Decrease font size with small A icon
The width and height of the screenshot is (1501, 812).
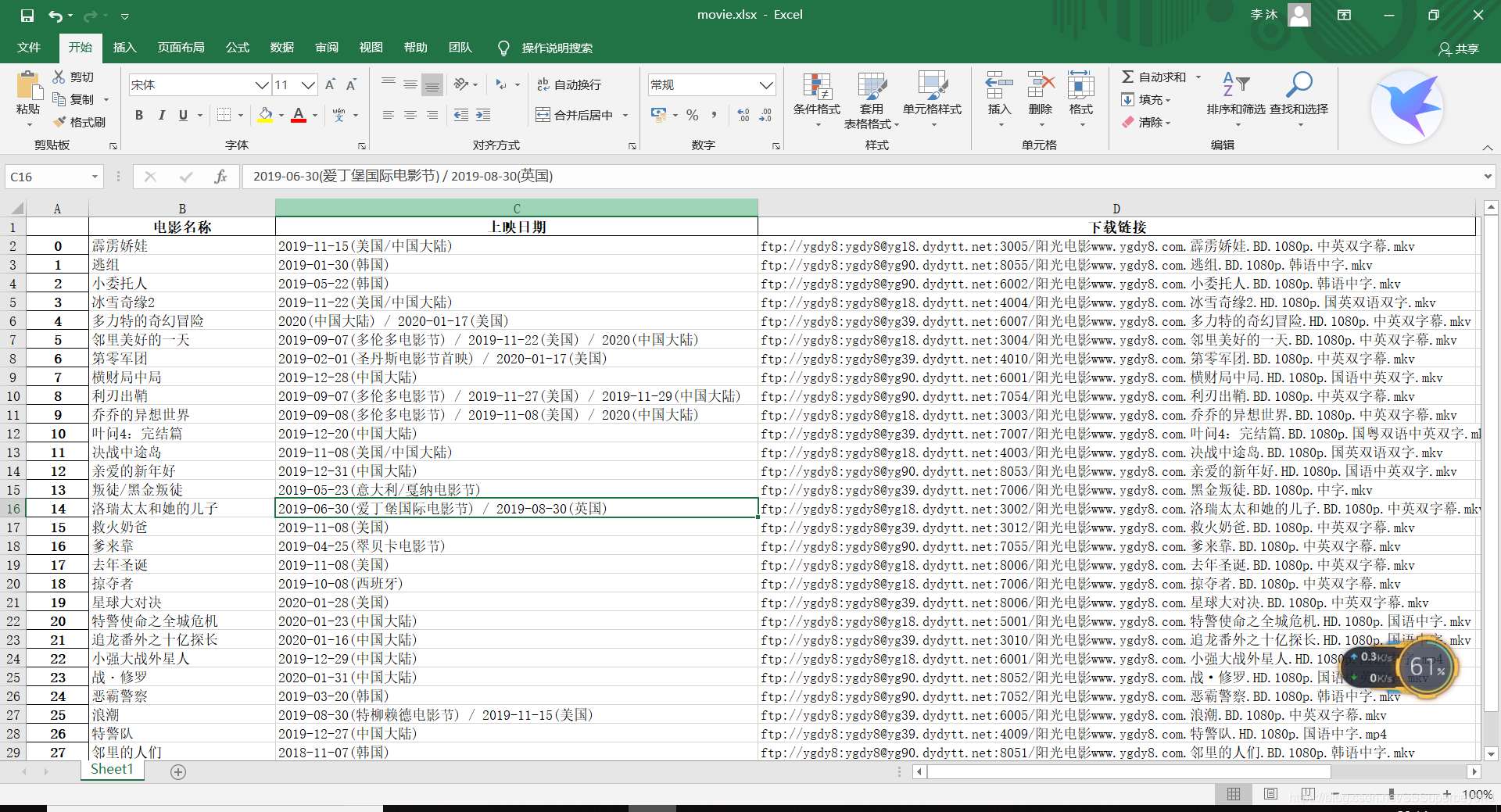point(351,84)
